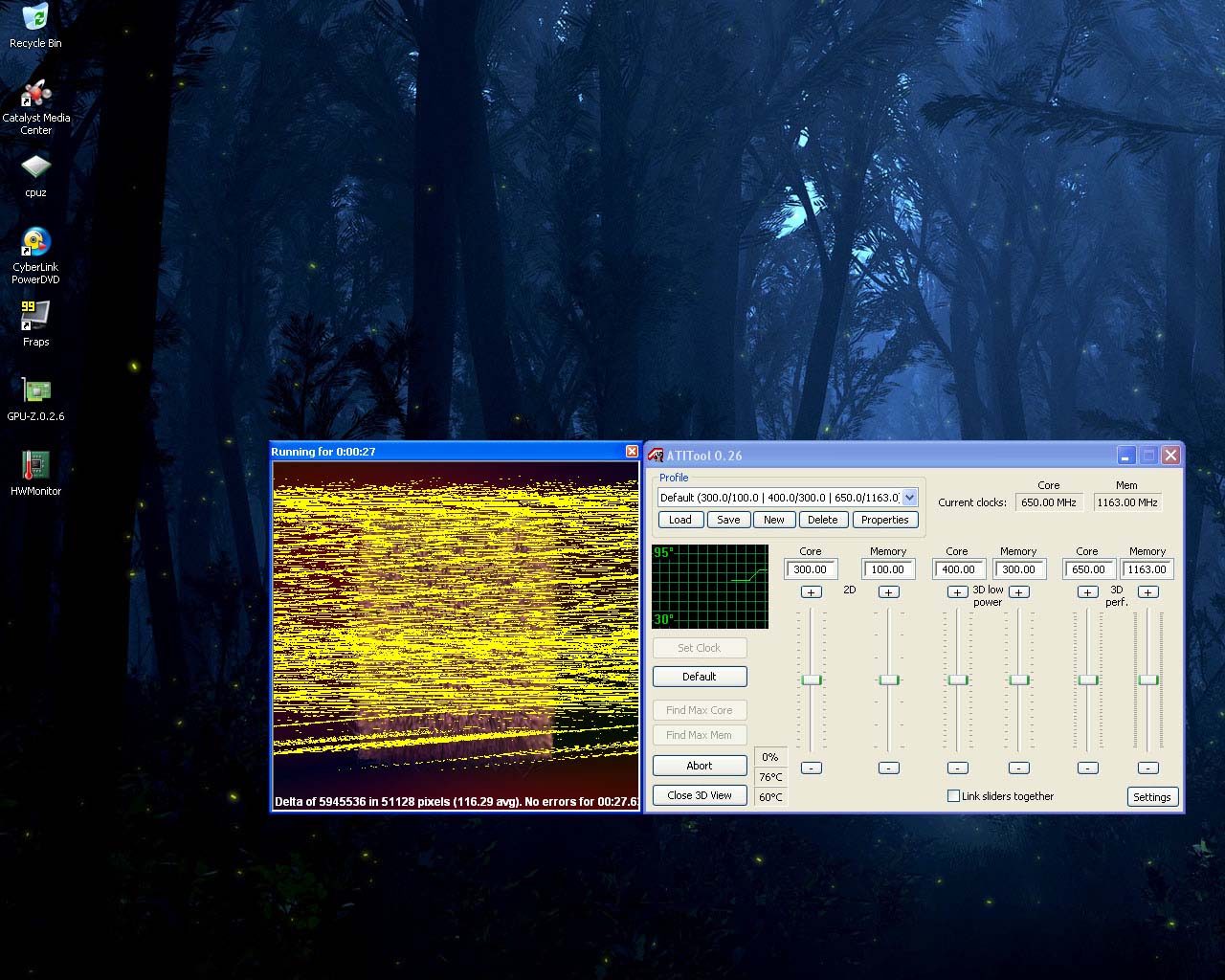Increase 3D low power Core with plus
Screen dimensions: 1225x980
[958, 592]
